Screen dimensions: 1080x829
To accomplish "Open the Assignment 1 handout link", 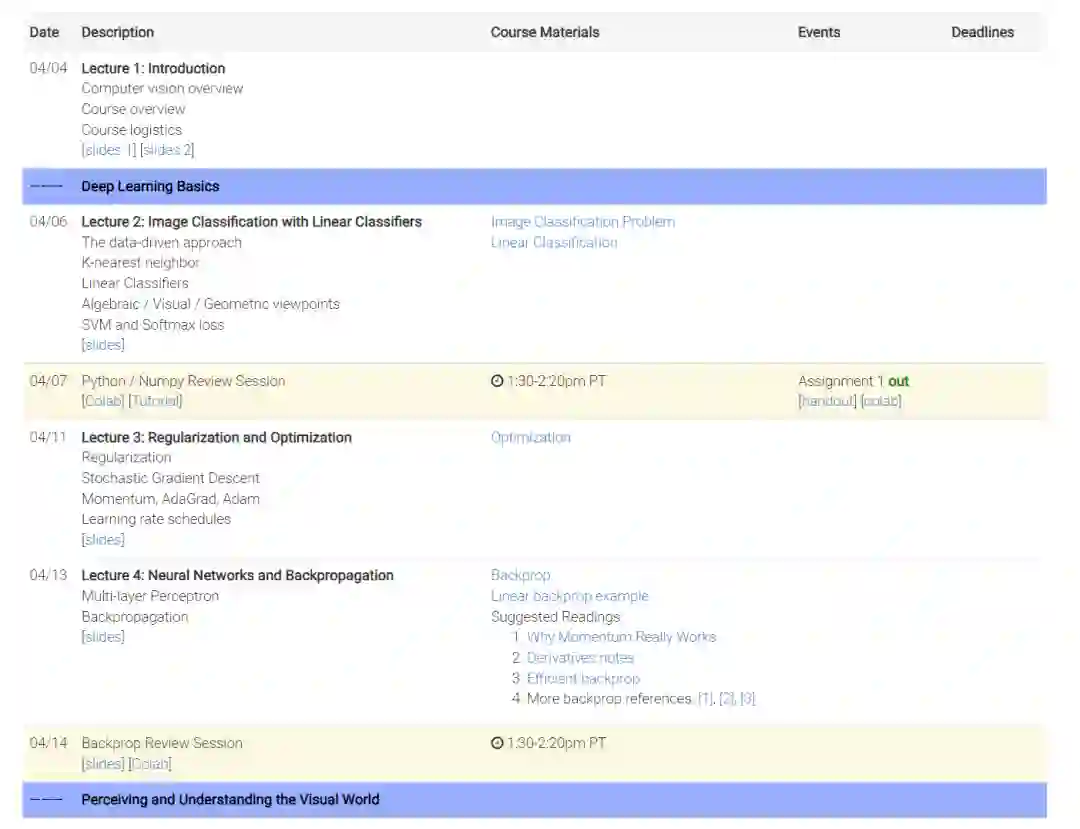I will tap(827, 401).
